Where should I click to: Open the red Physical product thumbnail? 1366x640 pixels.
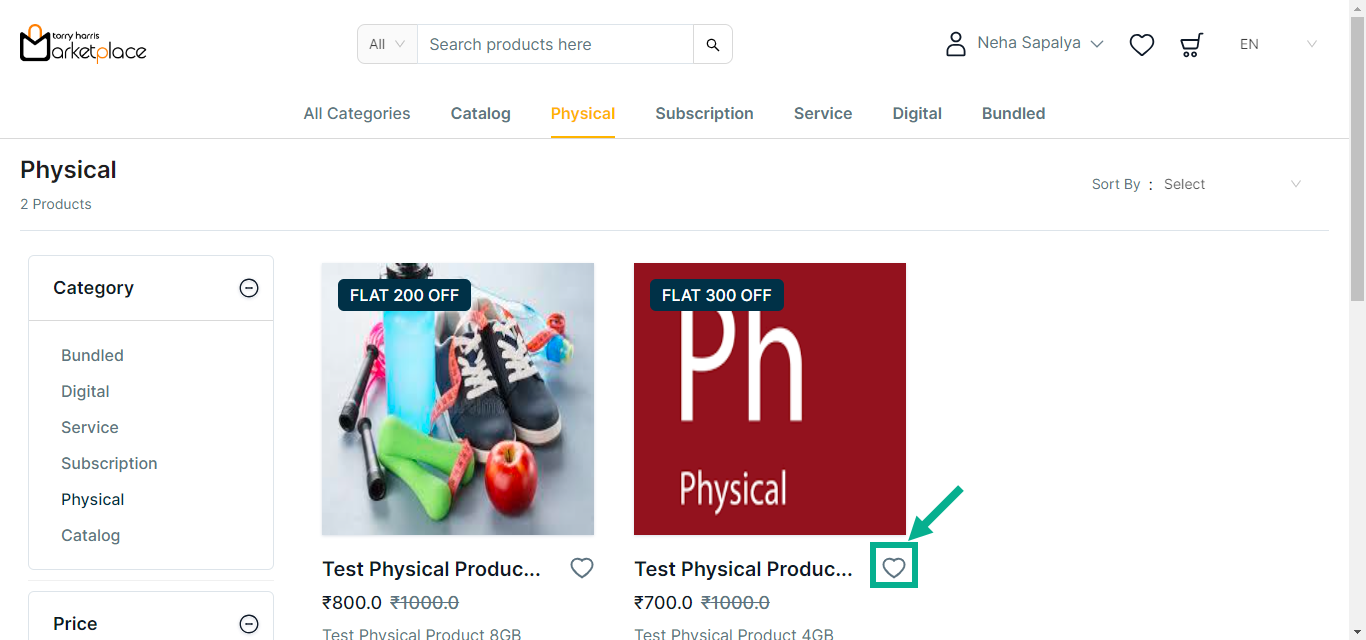coord(770,399)
